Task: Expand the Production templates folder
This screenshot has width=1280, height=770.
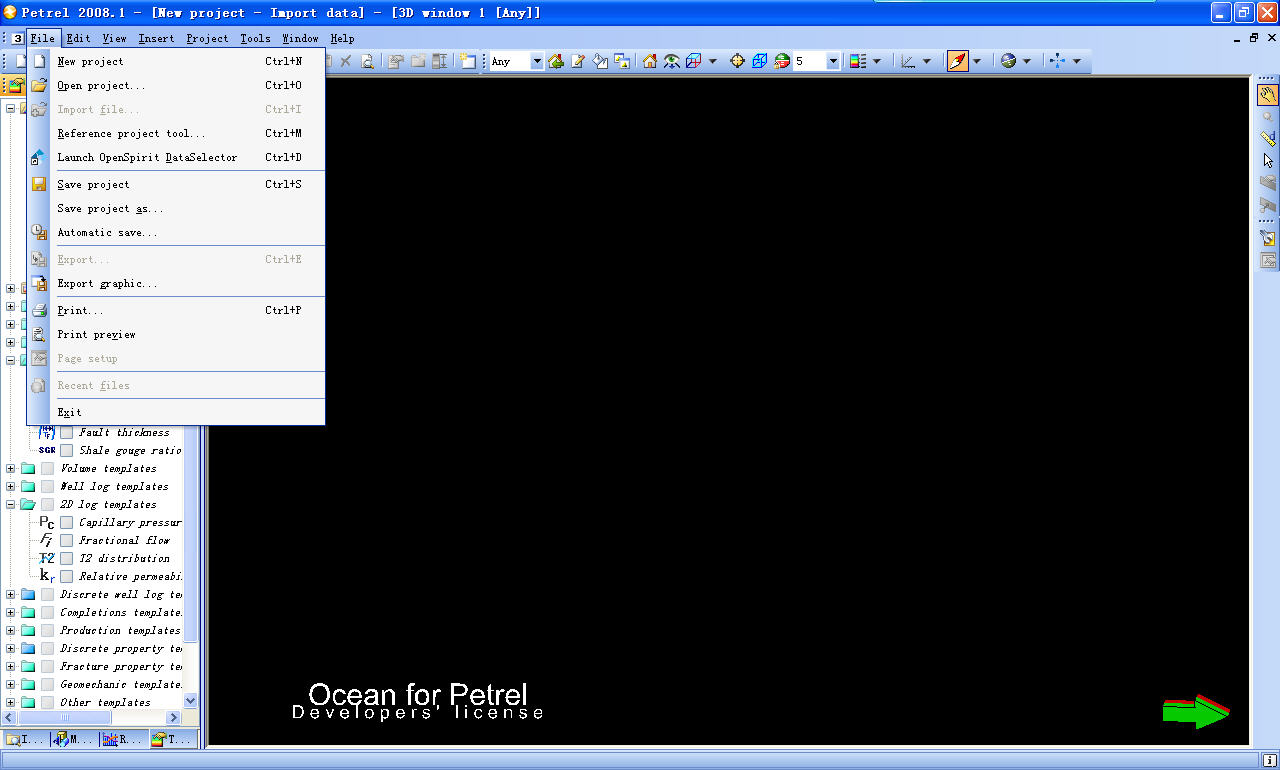Action: point(11,631)
